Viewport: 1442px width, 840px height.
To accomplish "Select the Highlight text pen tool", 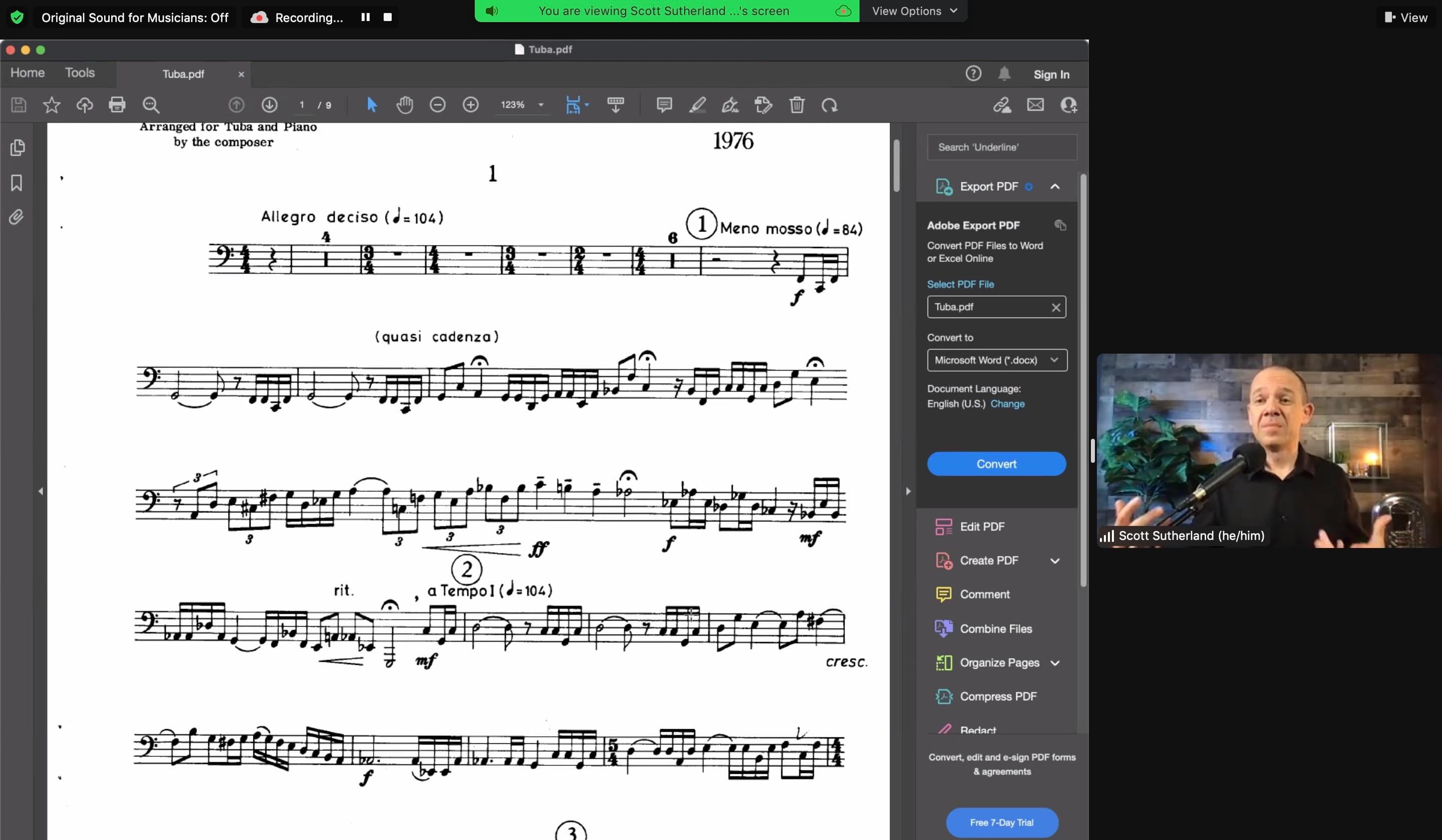I will tap(697, 105).
